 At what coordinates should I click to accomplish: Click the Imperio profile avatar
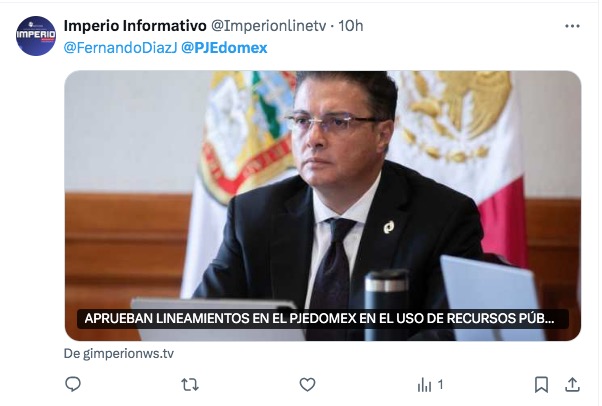click(36, 36)
